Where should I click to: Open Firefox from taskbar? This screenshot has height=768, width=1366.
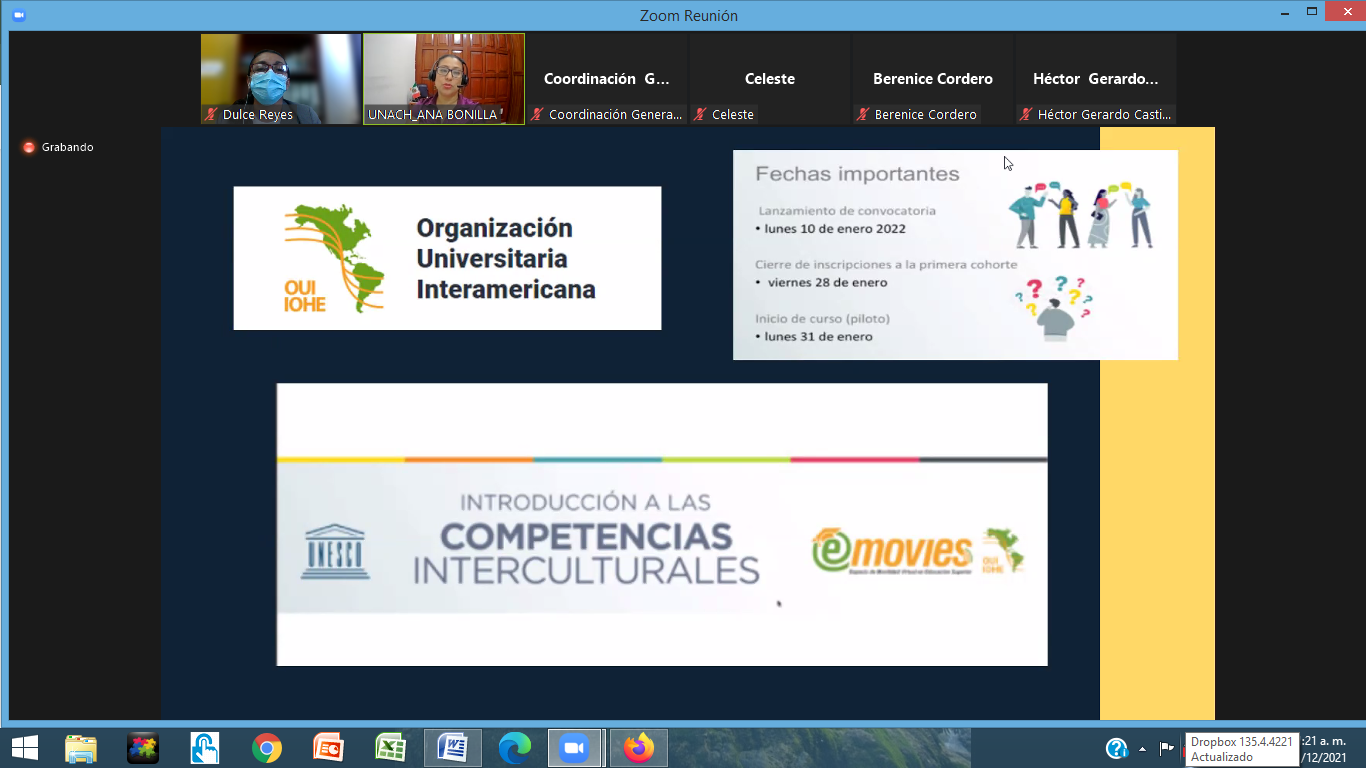click(638, 748)
